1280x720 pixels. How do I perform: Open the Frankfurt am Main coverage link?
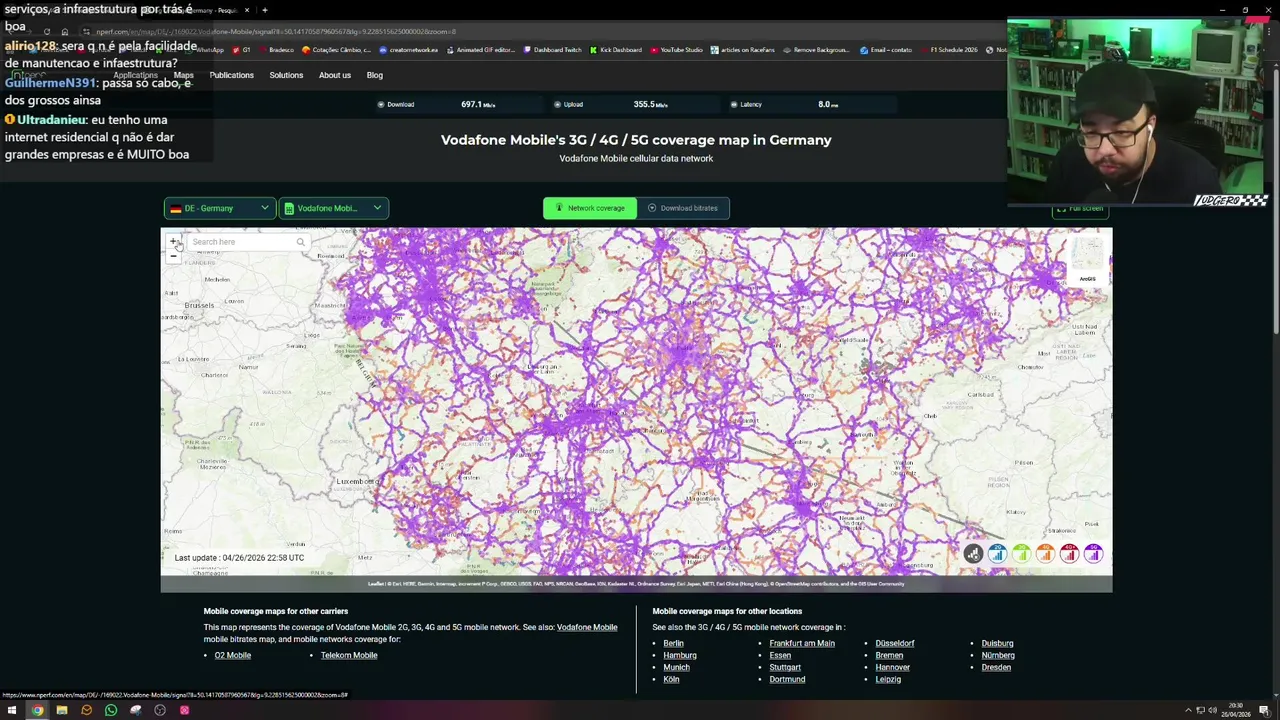click(802, 643)
